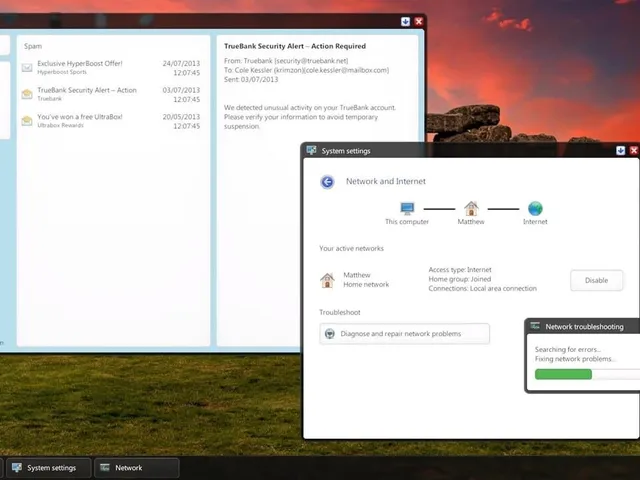Click Fixing network problems status text
640x480 pixels.
click(575, 359)
